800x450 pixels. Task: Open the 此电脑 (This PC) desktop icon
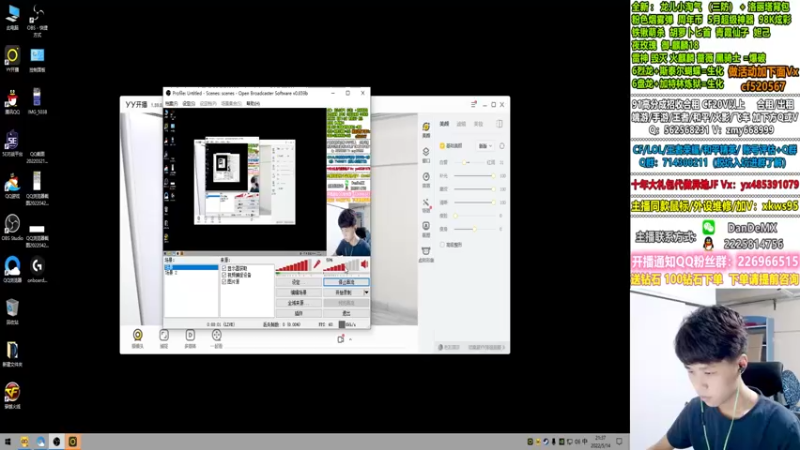(x=12, y=17)
